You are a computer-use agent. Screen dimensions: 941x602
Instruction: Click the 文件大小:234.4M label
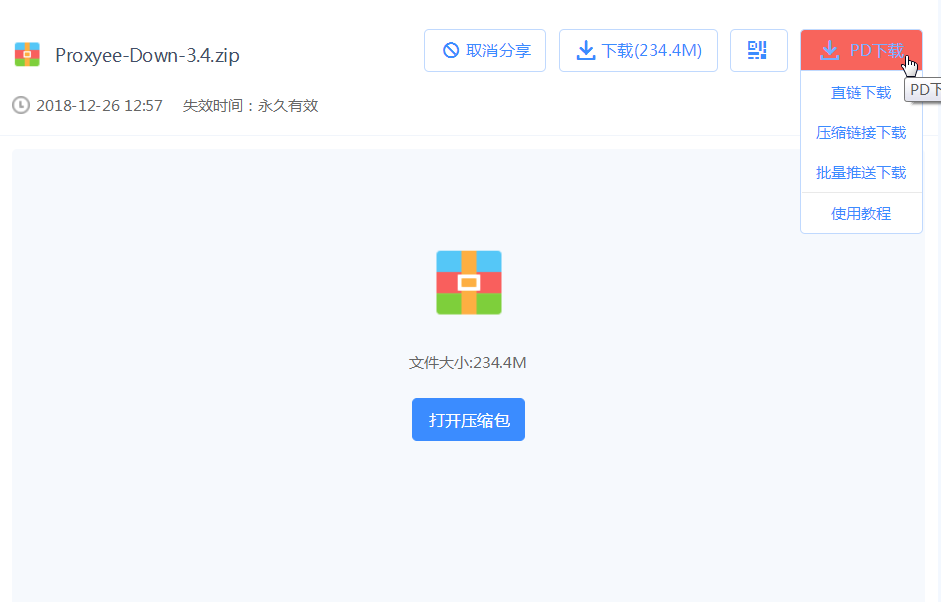pos(468,363)
